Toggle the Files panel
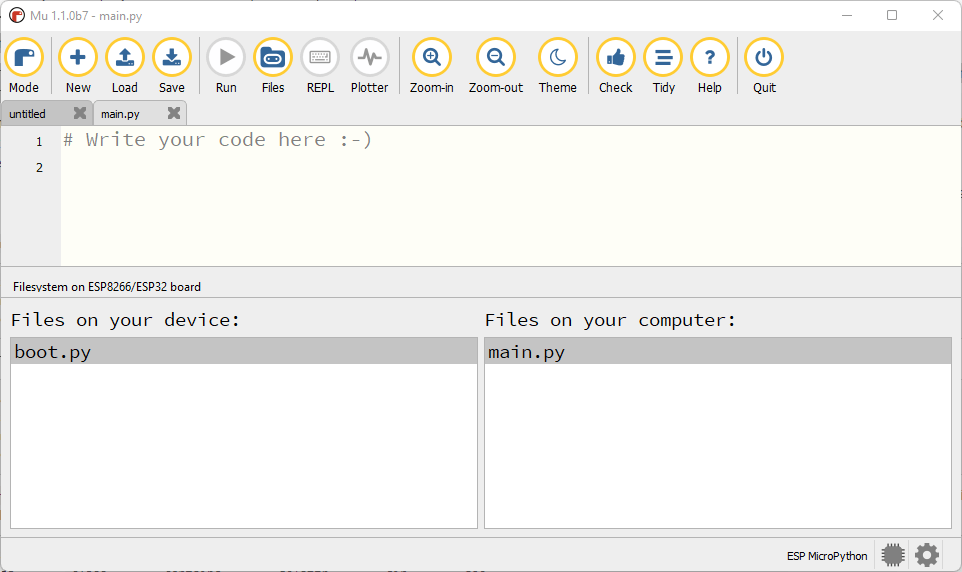Screen dimensions: 962x572 coord(273,66)
